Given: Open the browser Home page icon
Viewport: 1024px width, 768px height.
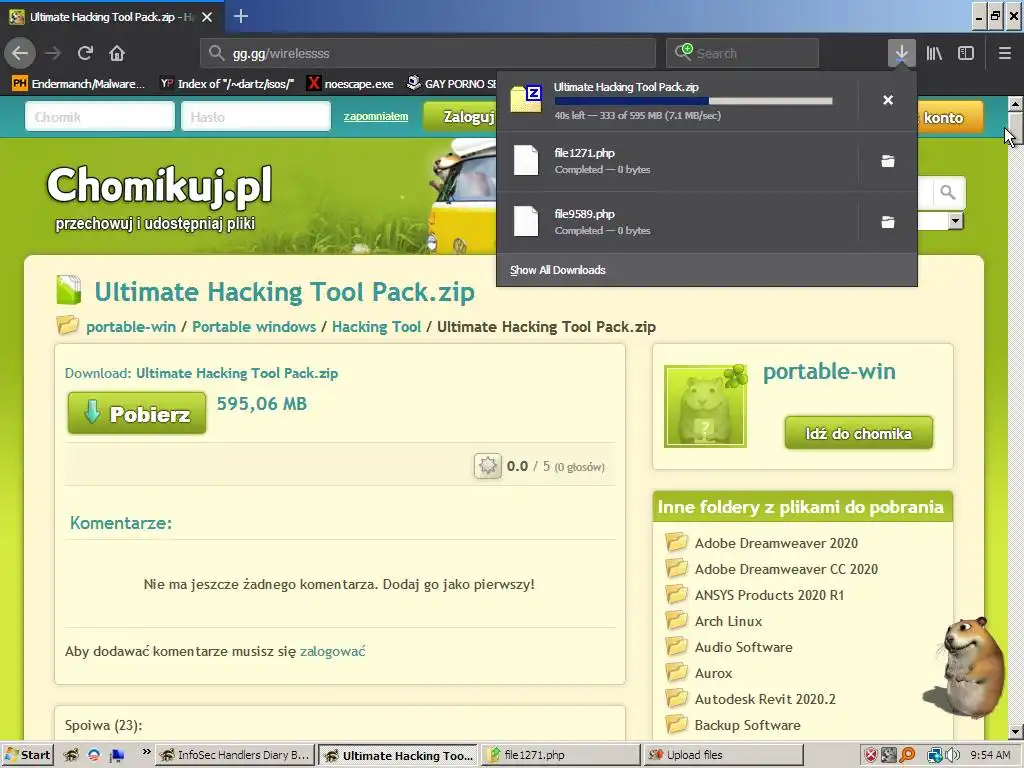Looking at the screenshot, I should [x=117, y=53].
